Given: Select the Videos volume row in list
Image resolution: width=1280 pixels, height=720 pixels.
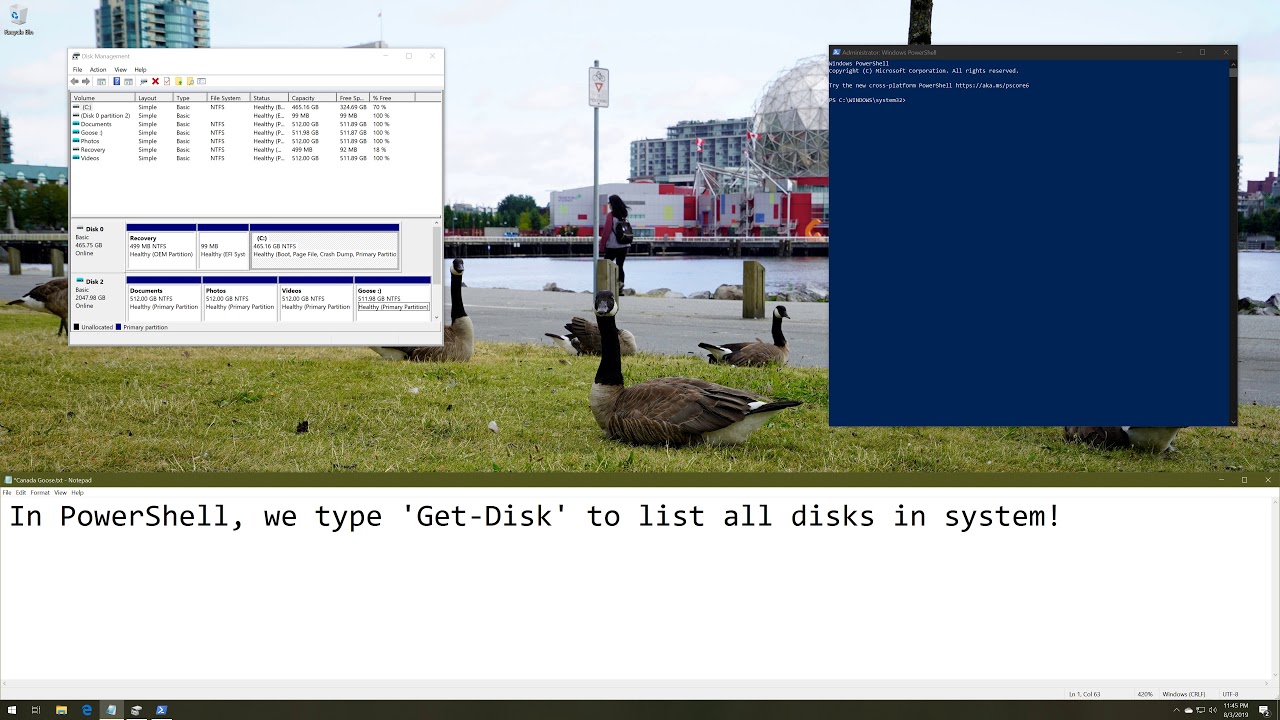Looking at the screenshot, I should click(x=255, y=158).
